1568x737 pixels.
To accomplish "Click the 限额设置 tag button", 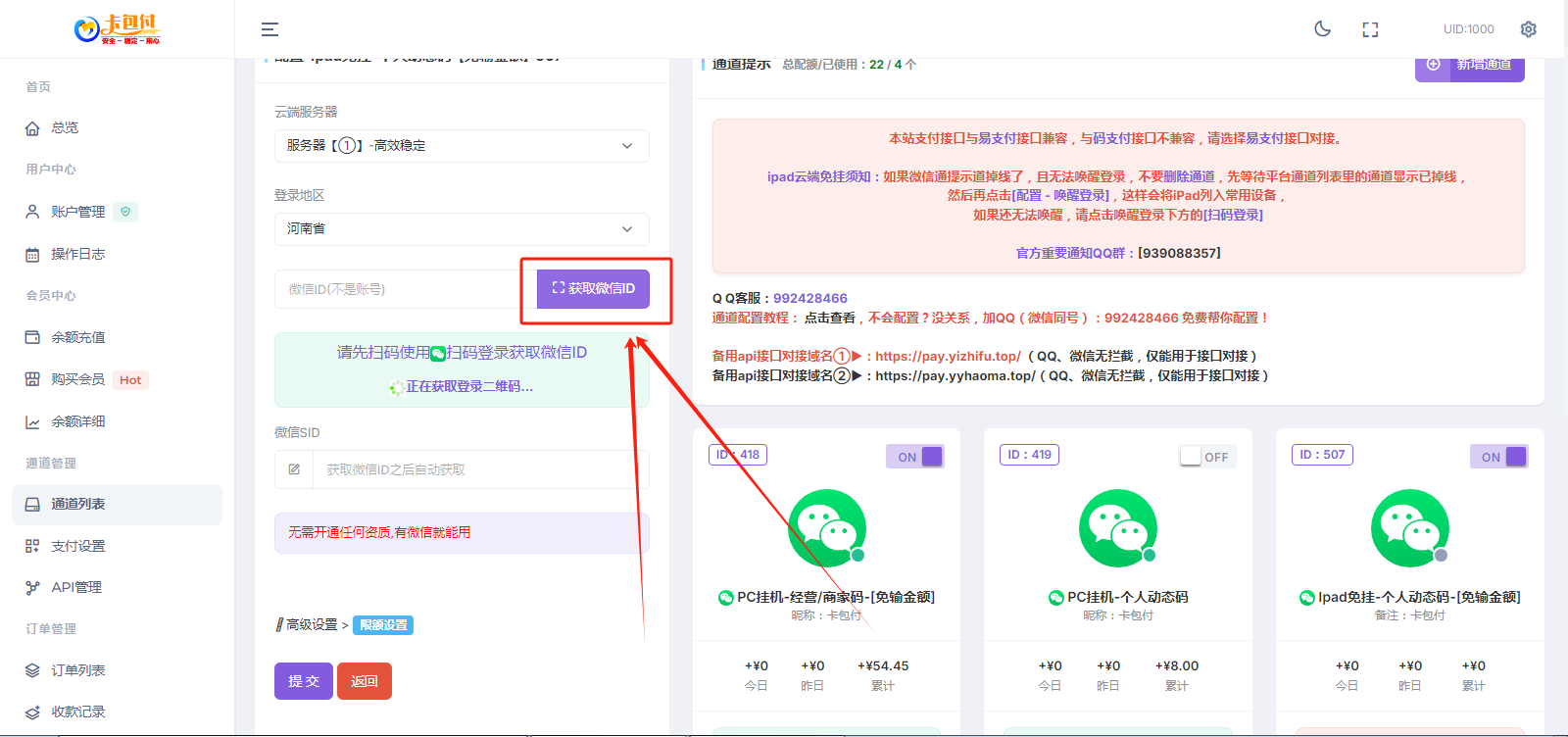I will pos(383,625).
